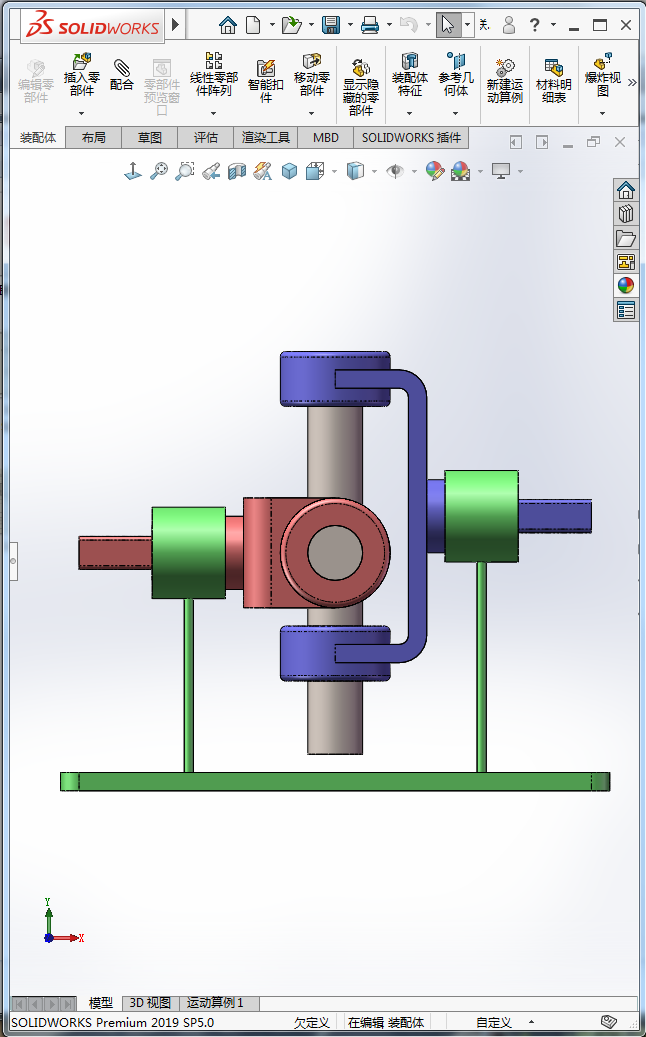Open the dropdown arrow beside Select cursor
The width and height of the screenshot is (646, 1037).
click(467, 25)
